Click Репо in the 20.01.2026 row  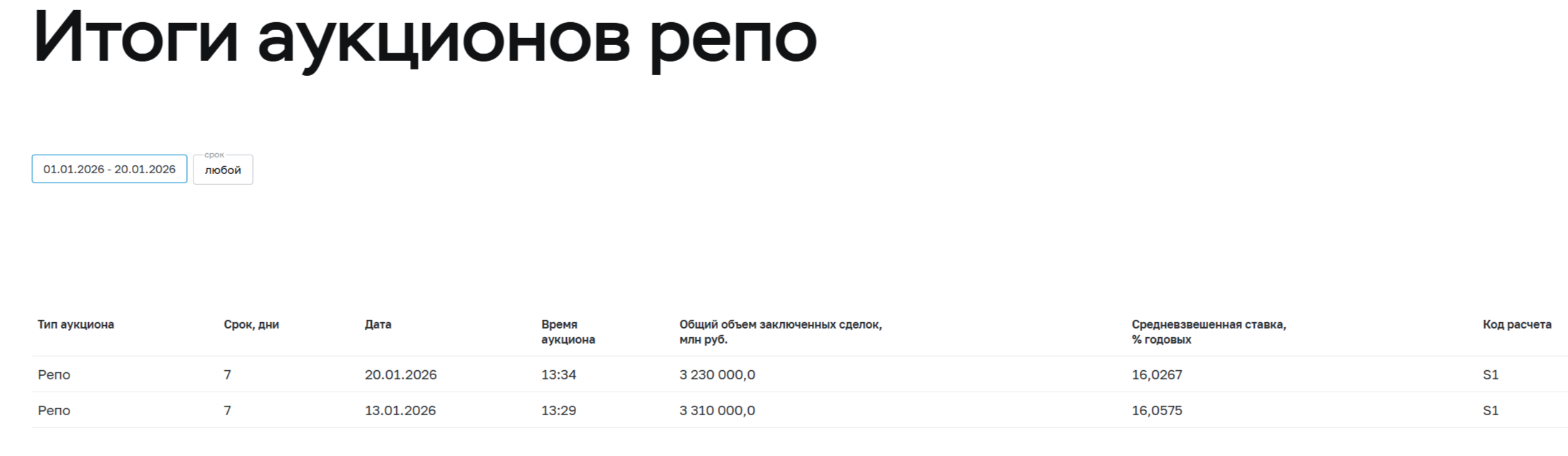pos(54,374)
